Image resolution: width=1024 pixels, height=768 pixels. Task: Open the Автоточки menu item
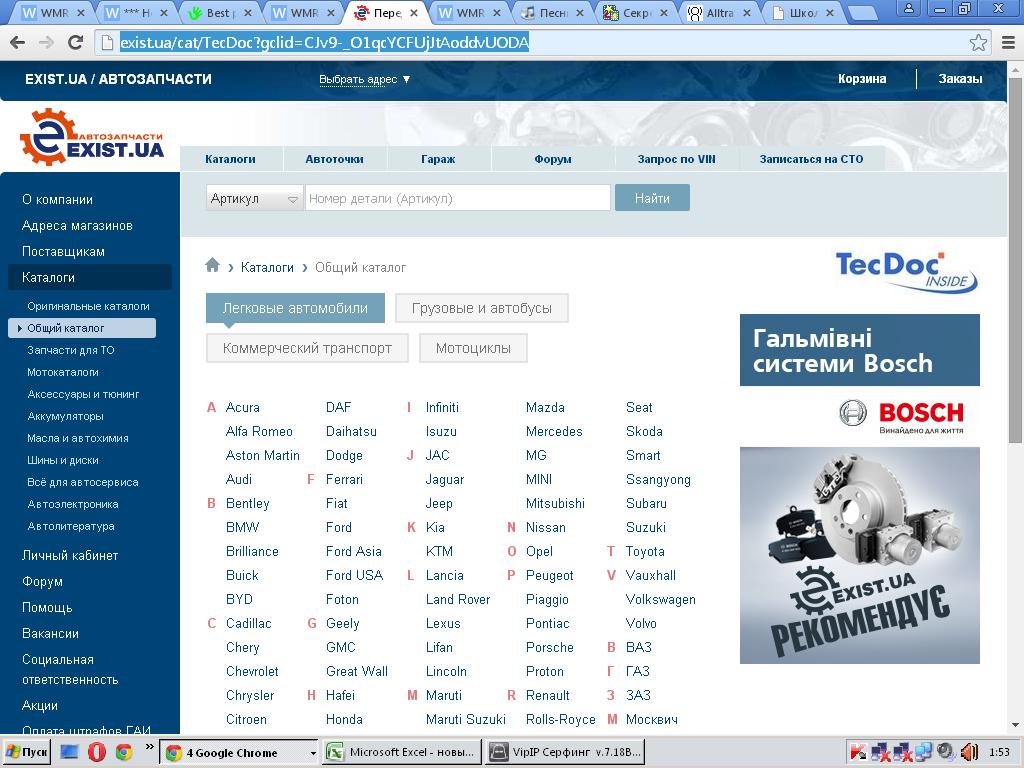[334, 159]
